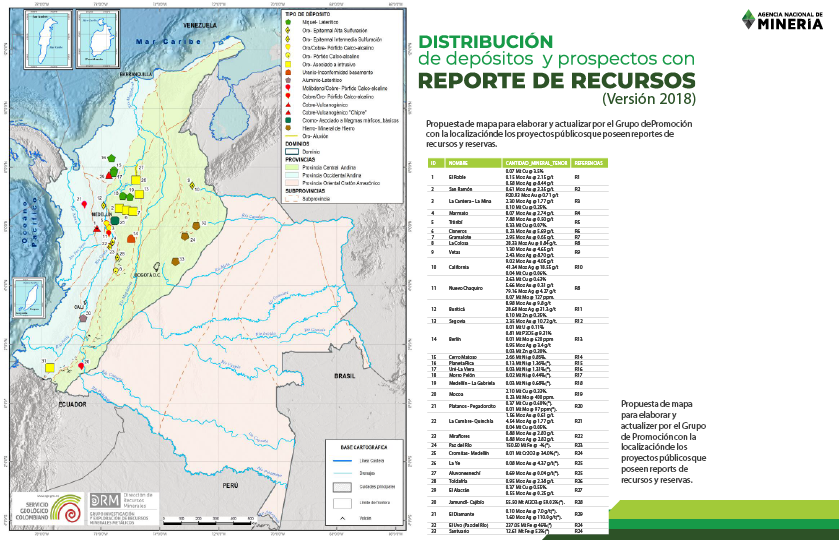Click the CANTIDAD_MINERAL_TENOR column header

click(x=536, y=163)
